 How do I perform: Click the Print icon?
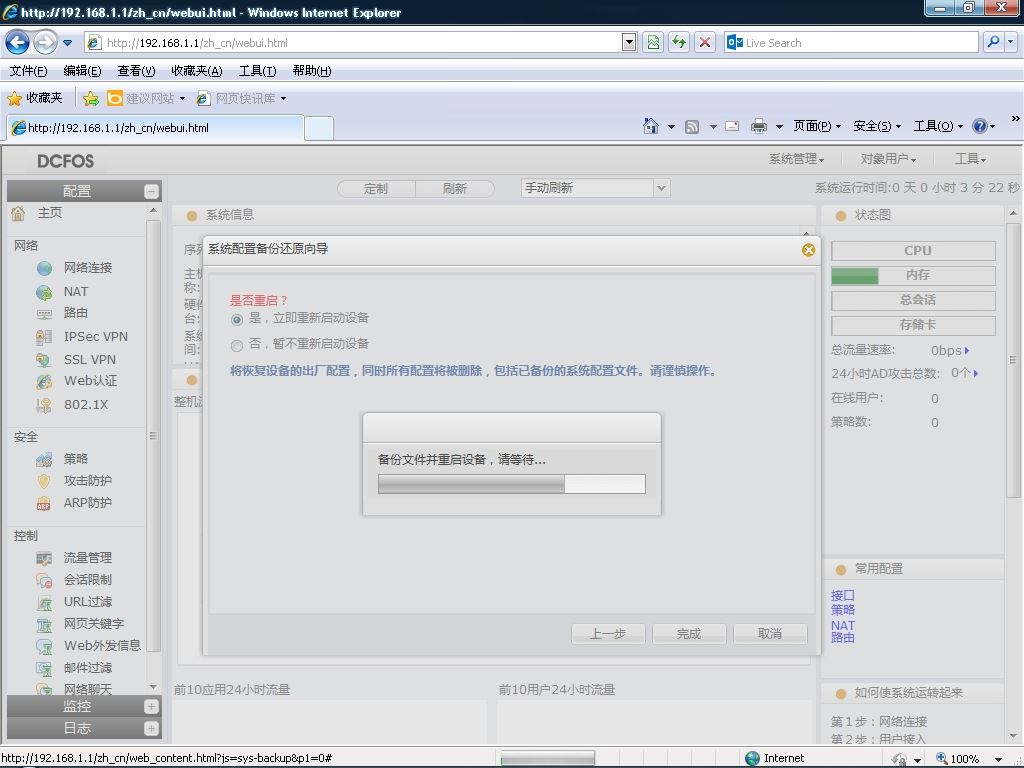click(x=758, y=126)
